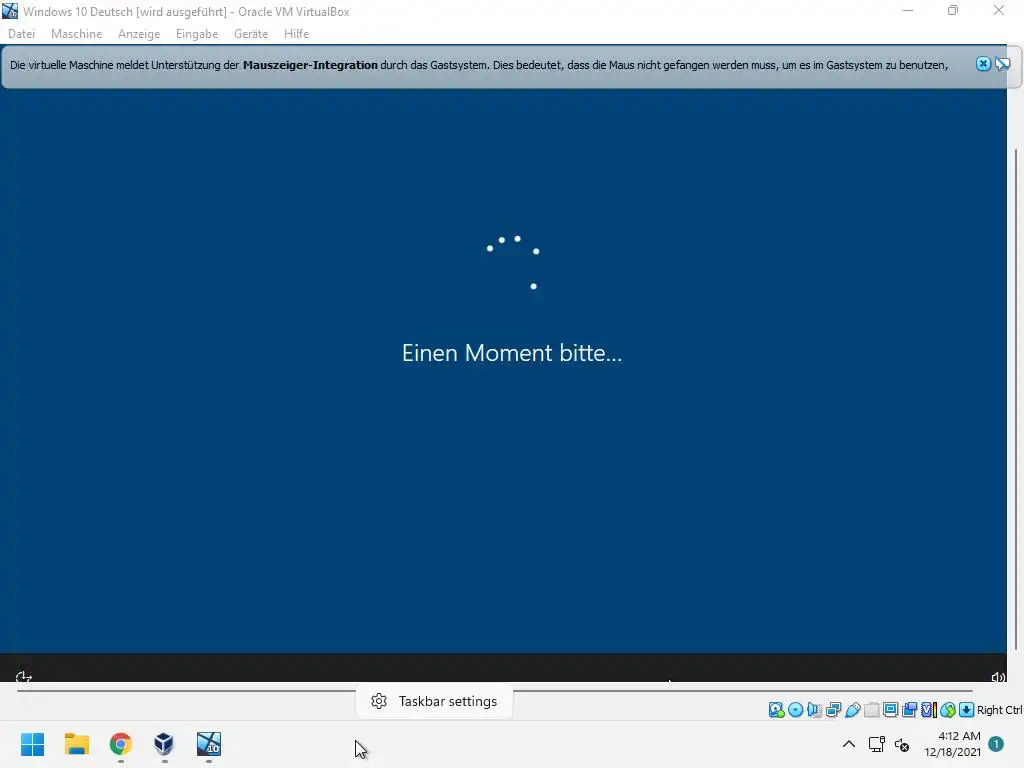Click the optical drive status icon
Image resolution: width=1024 pixels, height=768 pixels.
tap(795, 710)
